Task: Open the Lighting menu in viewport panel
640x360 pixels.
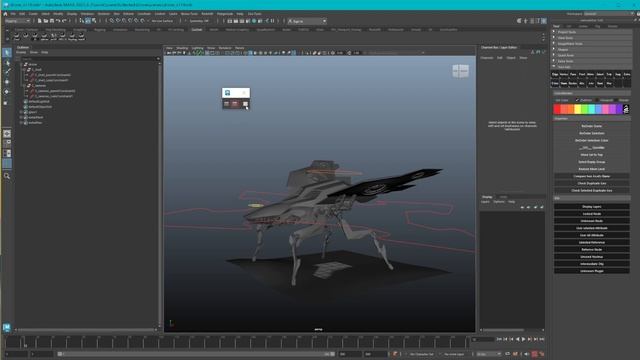Action: point(198,48)
